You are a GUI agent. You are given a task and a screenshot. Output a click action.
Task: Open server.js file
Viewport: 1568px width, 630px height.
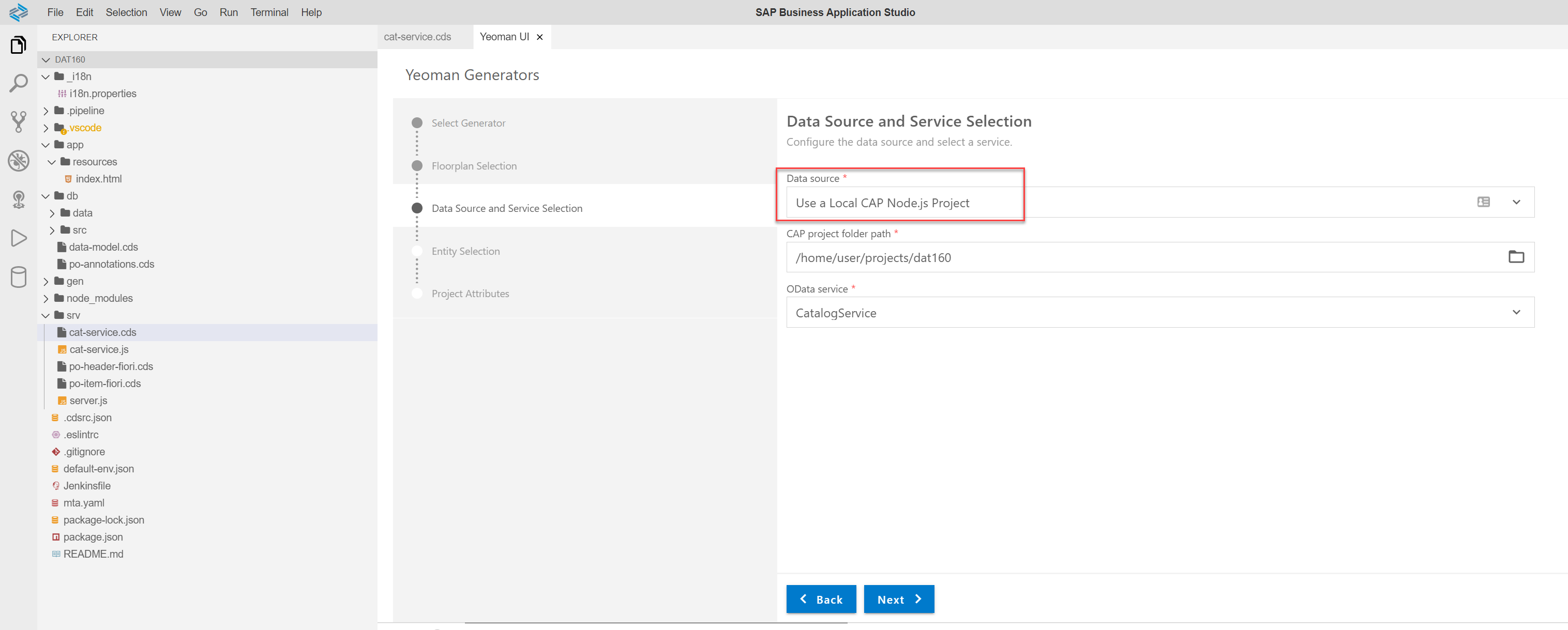88,400
